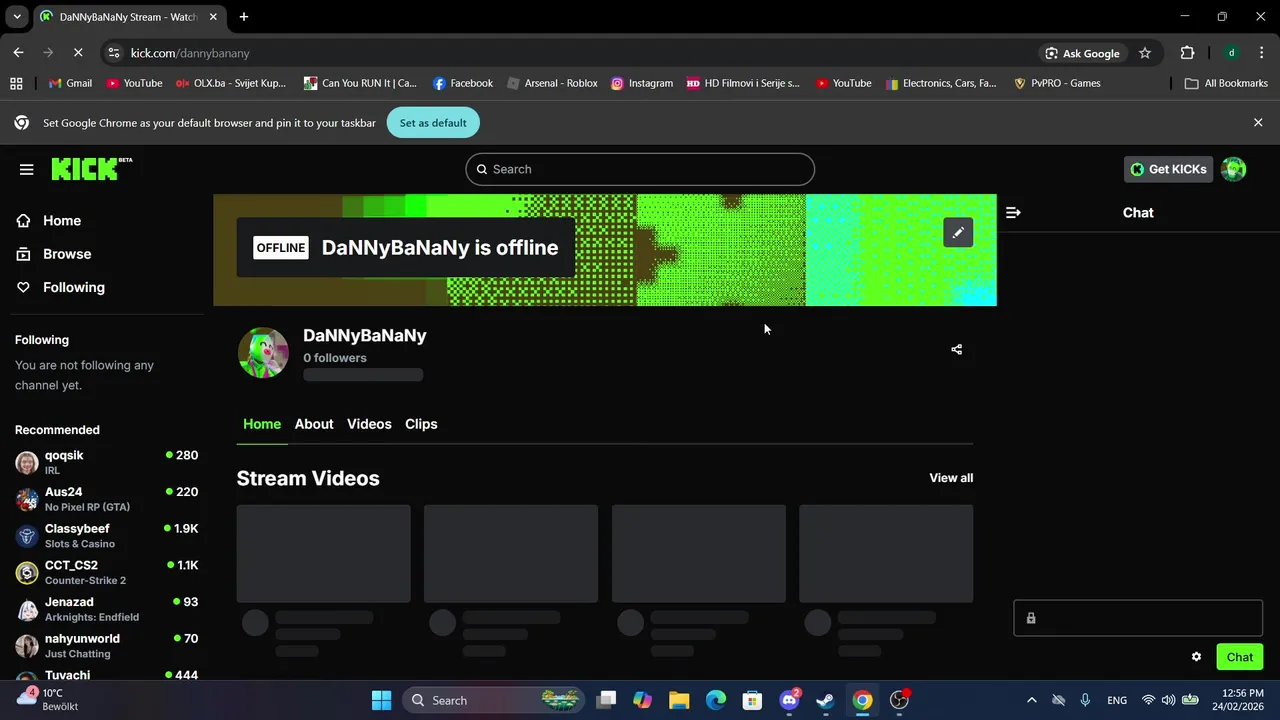Screen dimensions: 1280x720
Task: Open Instagram bookmark
Action: click(x=642, y=83)
